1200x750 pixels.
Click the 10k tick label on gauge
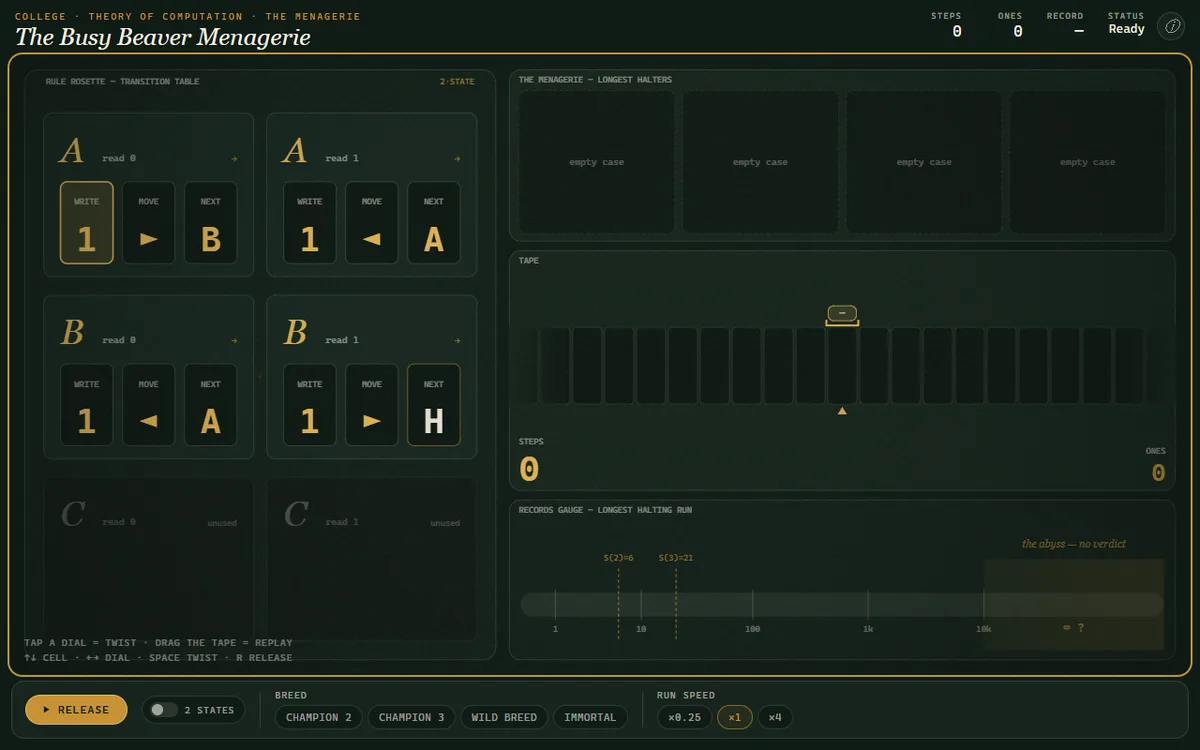(983, 629)
